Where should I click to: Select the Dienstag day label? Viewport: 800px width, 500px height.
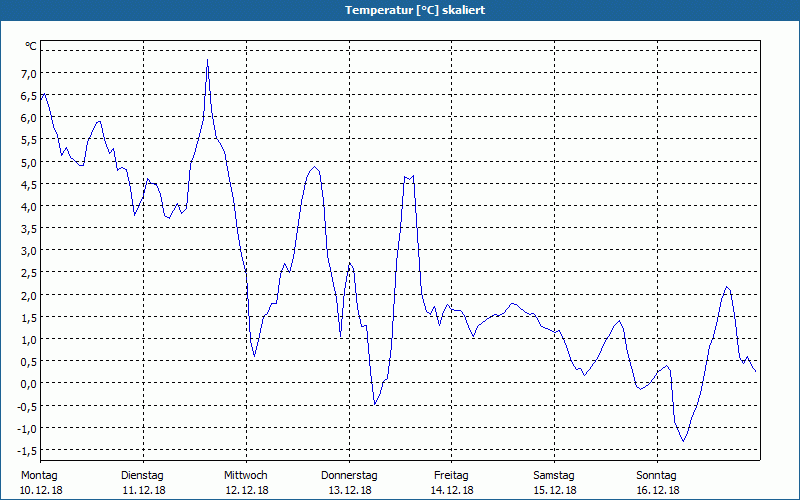(142, 475)
